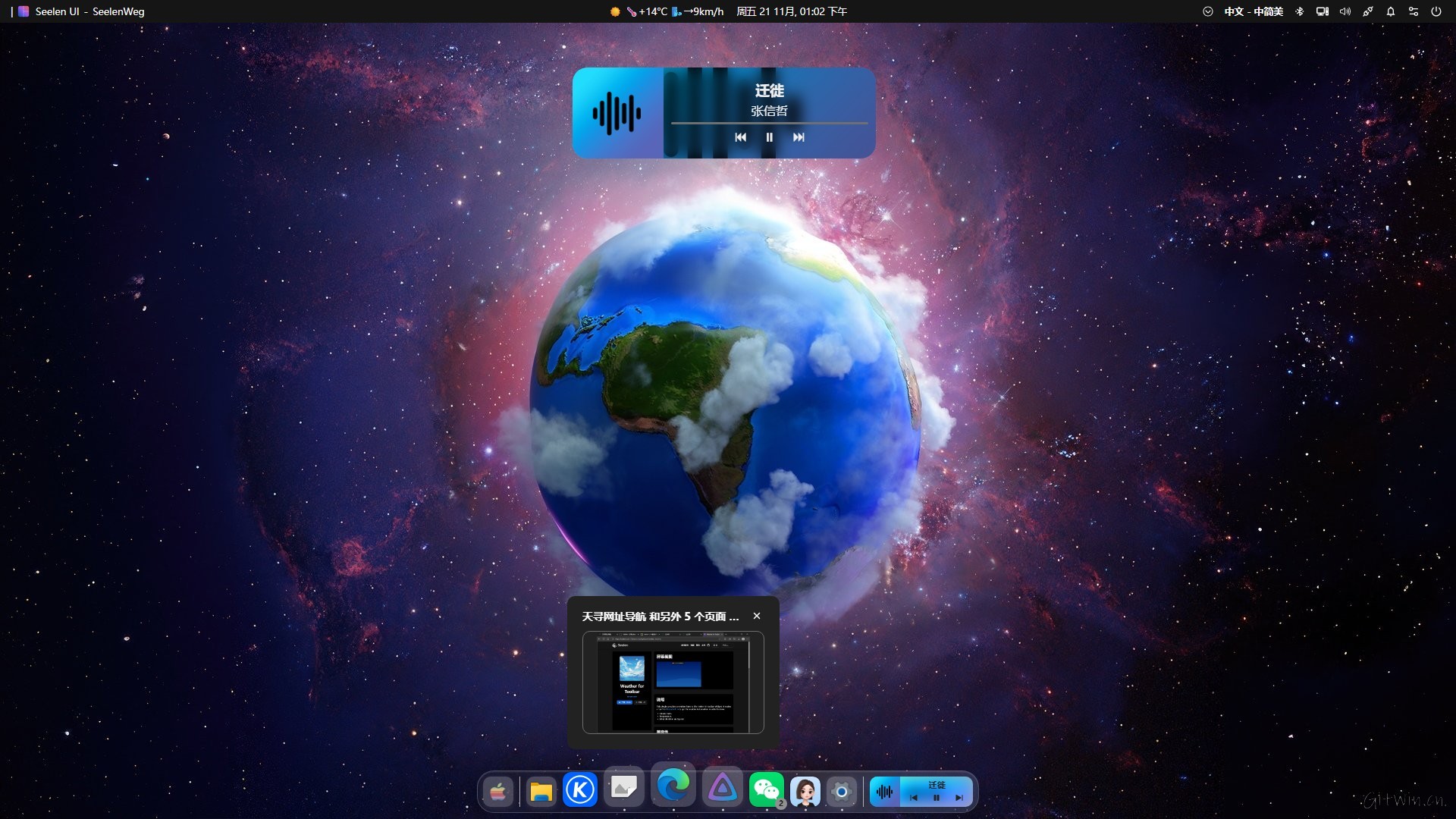Open Microsoft Edge dock icon
Image resolution: width=1456 pixels, height=819 pixels.
[x=673, y=786]
